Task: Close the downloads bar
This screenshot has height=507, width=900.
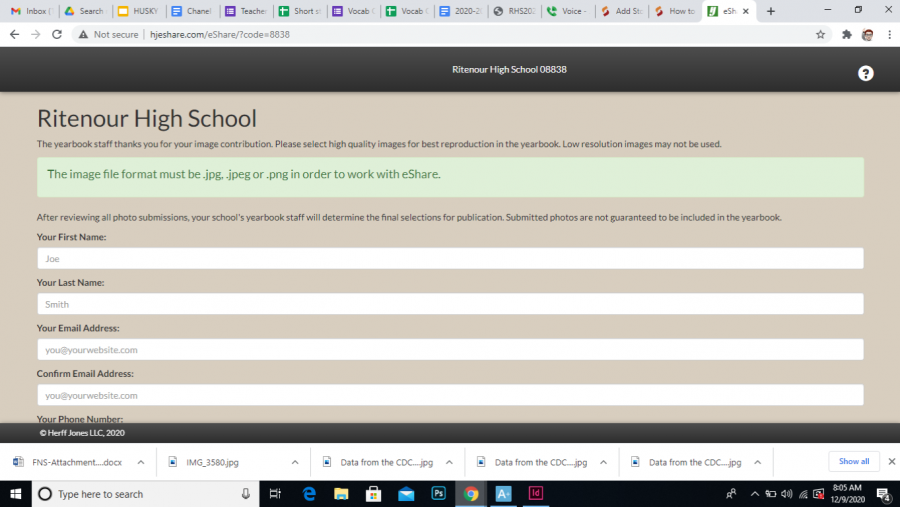Action: (x=891, y=461)
